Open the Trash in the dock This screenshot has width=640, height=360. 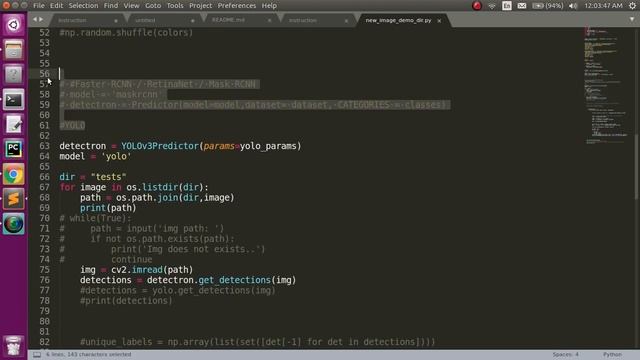[13, 346]
